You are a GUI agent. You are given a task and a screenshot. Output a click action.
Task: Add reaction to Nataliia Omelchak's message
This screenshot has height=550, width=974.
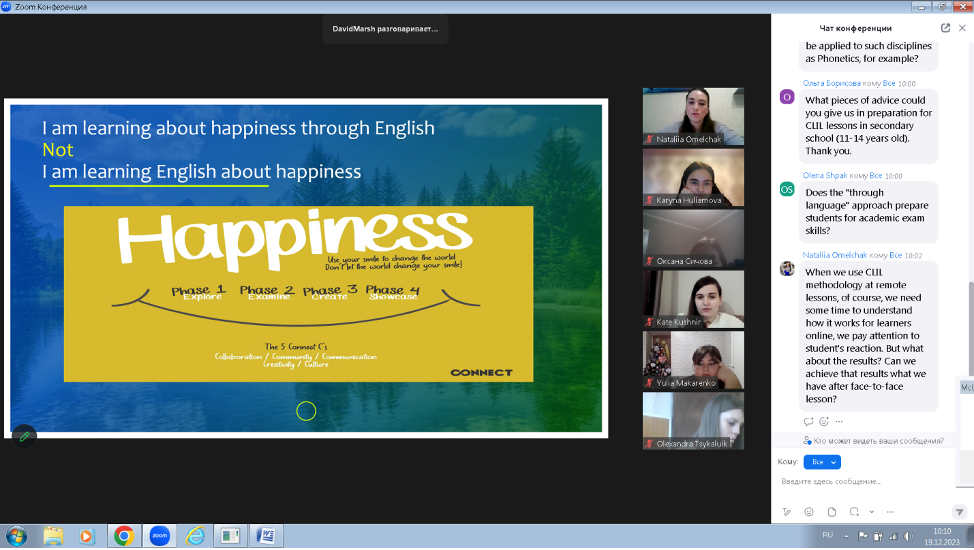(824, 421)
